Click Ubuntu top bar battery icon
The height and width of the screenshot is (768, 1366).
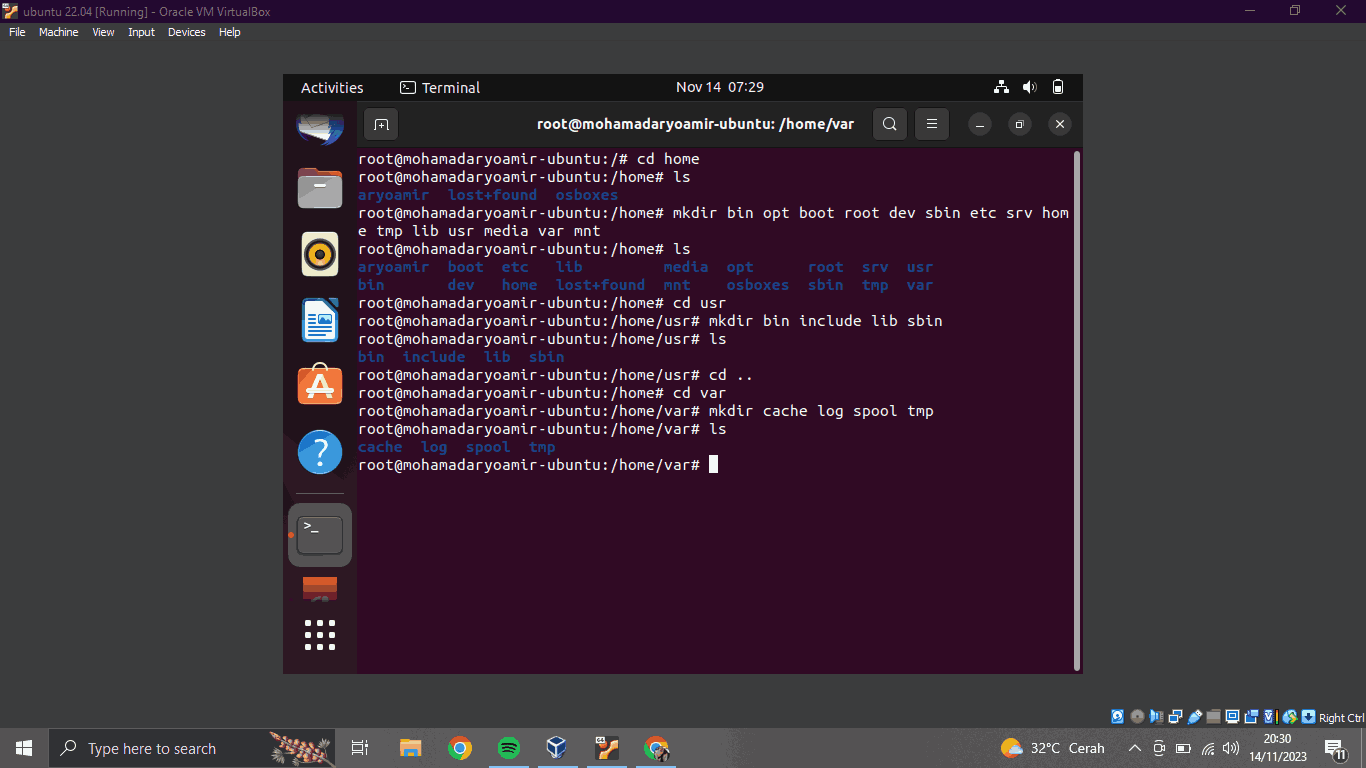tap(1058, 87)
